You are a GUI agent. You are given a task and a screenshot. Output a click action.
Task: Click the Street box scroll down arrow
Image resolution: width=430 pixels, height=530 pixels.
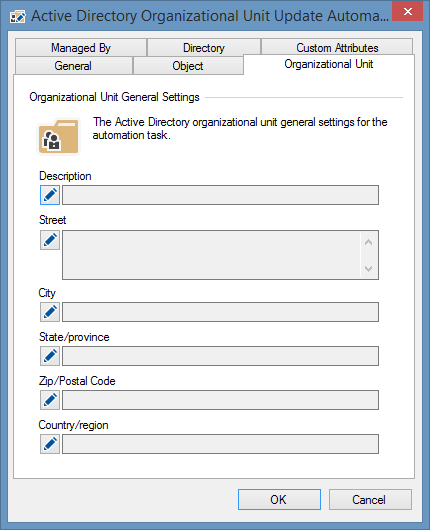pos(368,268)
